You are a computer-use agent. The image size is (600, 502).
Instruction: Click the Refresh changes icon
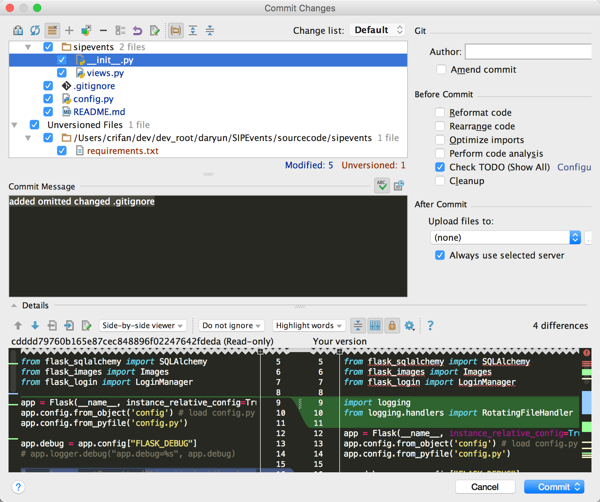35,31
